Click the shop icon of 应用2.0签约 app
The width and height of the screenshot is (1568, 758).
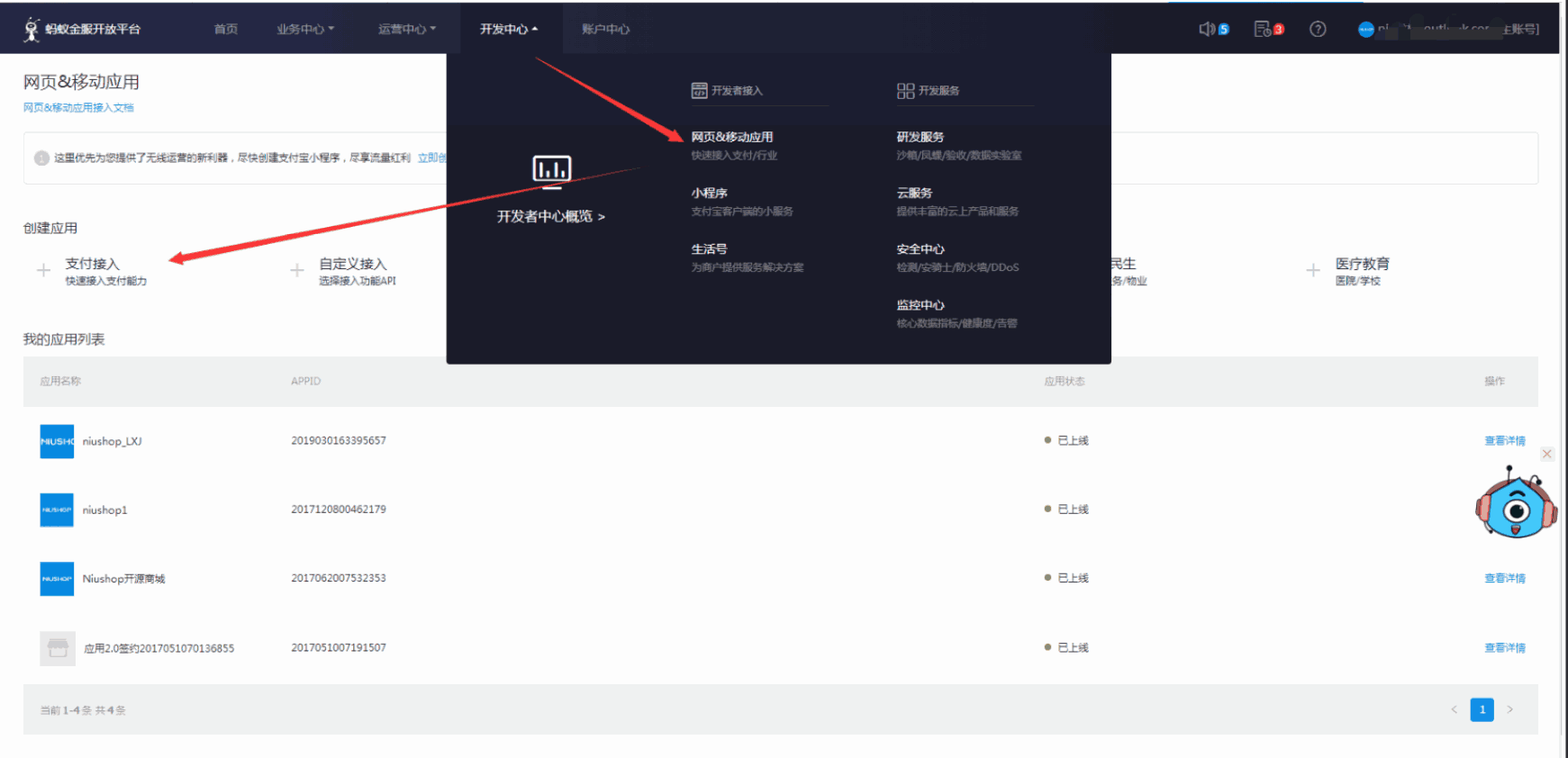(x=58, y=648)
